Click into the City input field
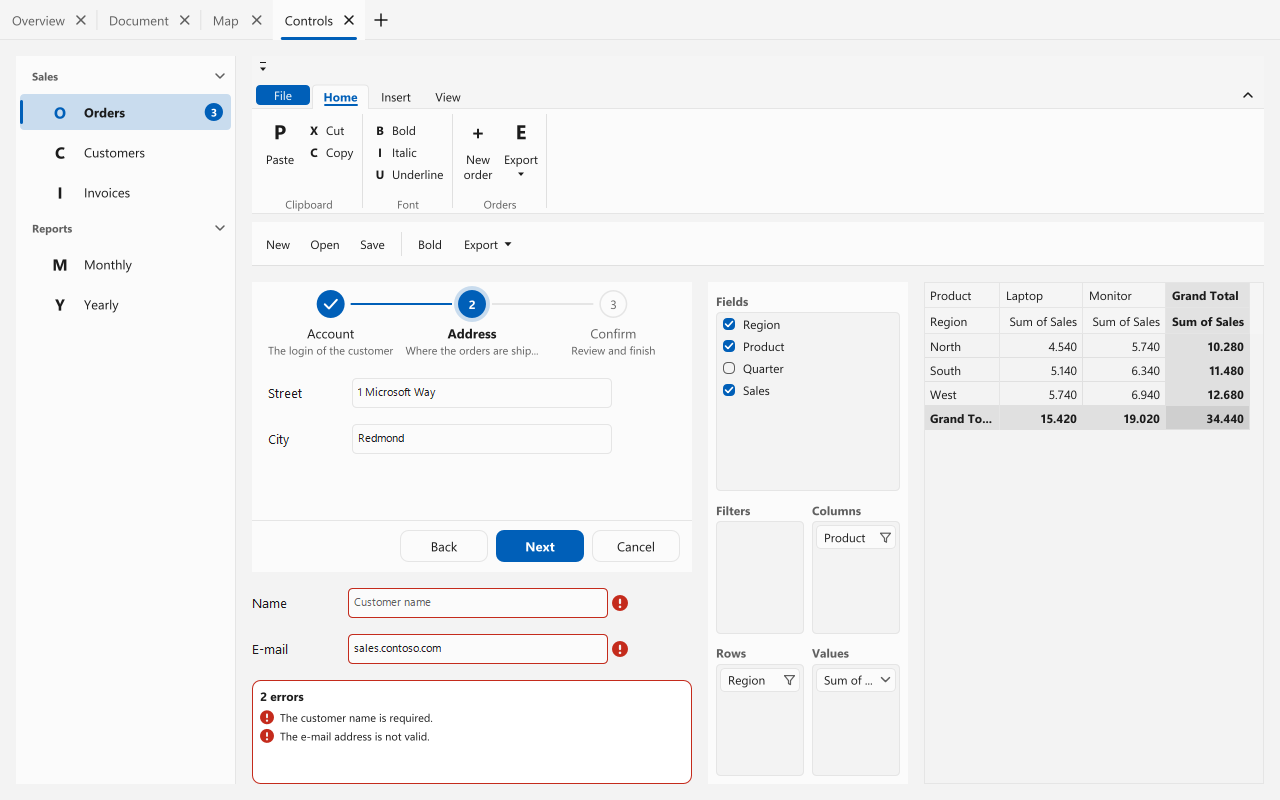1280x800 pixels. [x=482, y=439]
